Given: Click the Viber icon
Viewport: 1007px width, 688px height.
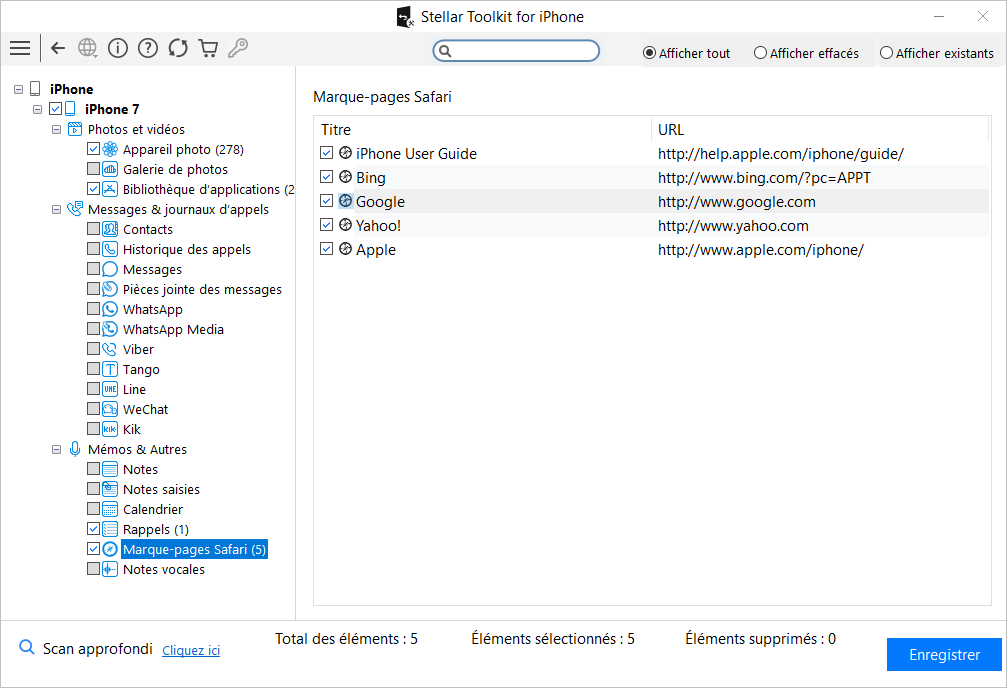Looking at the screenshot, I should [110, 349].
